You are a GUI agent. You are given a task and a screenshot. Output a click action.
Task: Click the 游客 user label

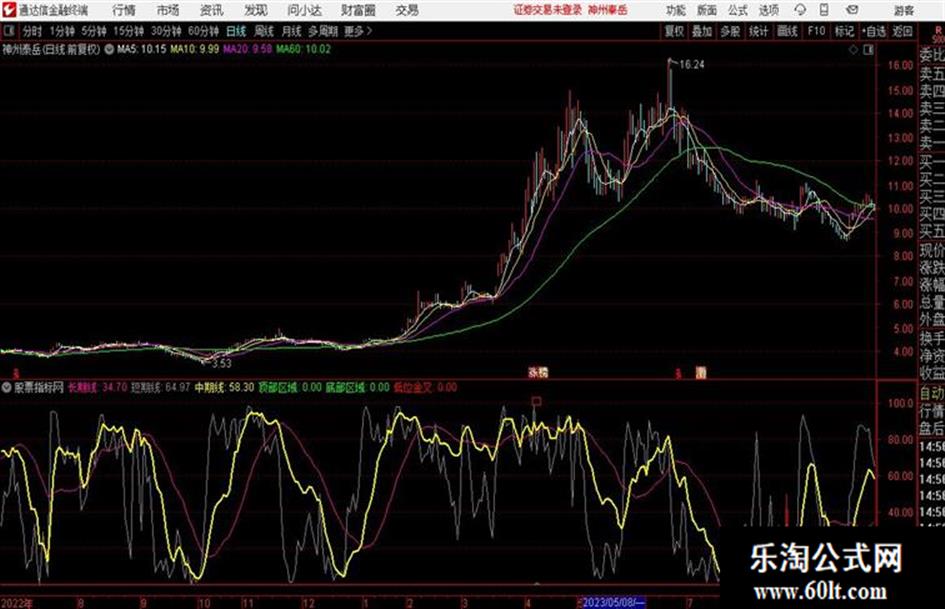point(903,10)
